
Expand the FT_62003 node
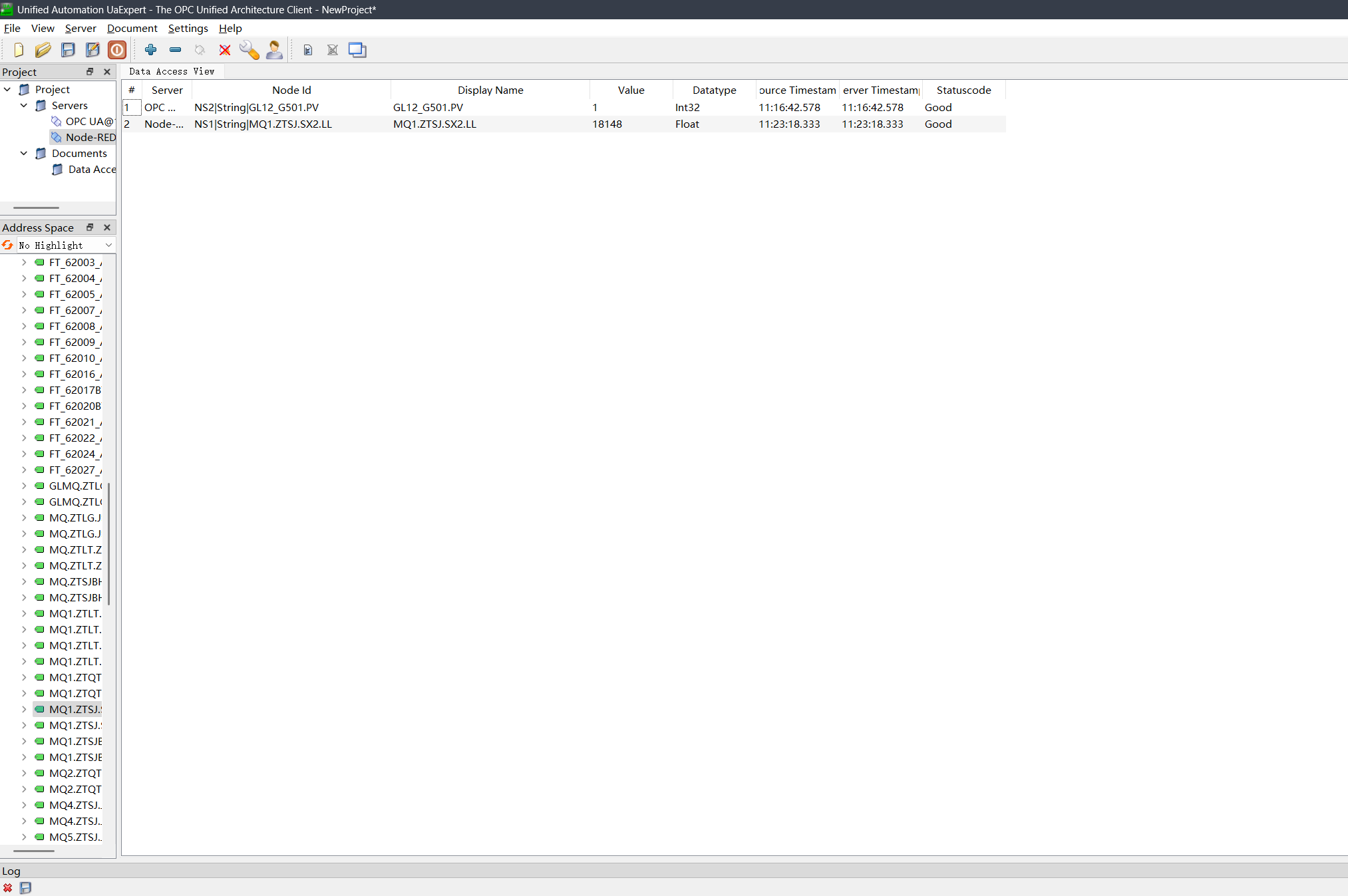tap(24, 262)
